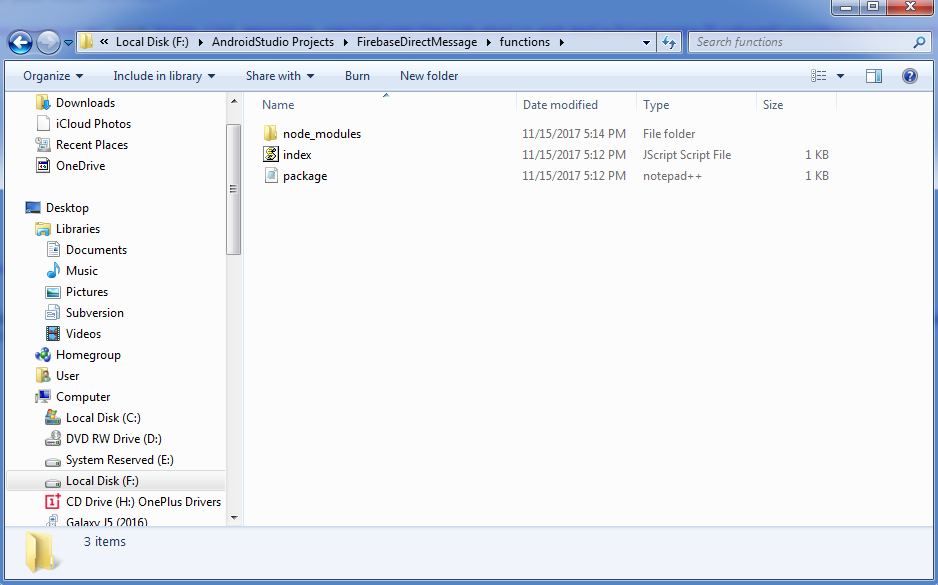This screenshot has width=938, height=585.
Task: Click the Music library icon
Action: click(x=53, y=270)
